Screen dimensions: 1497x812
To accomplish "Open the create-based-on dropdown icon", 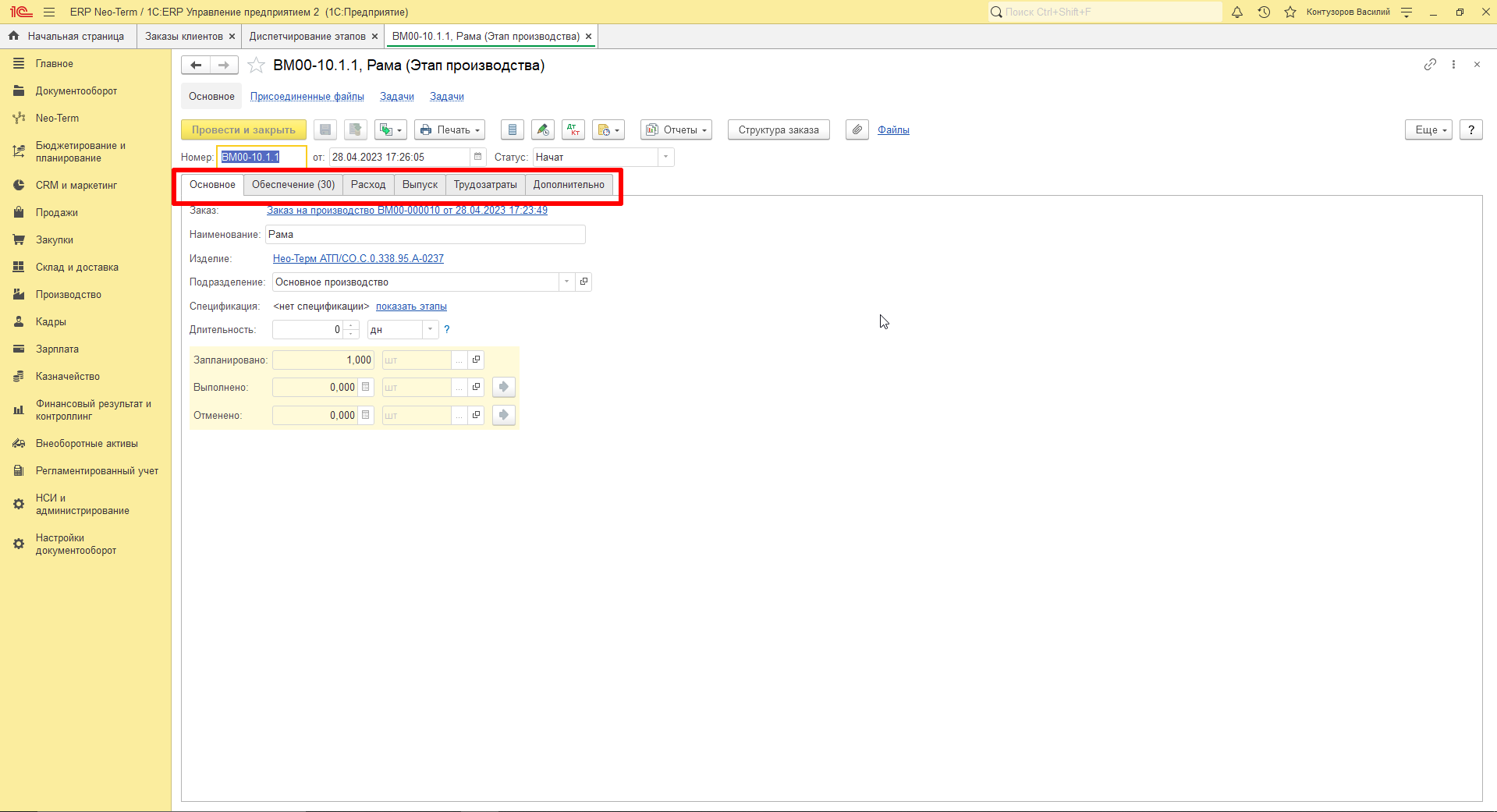I will pyautogui.click(x=390, y=130).
